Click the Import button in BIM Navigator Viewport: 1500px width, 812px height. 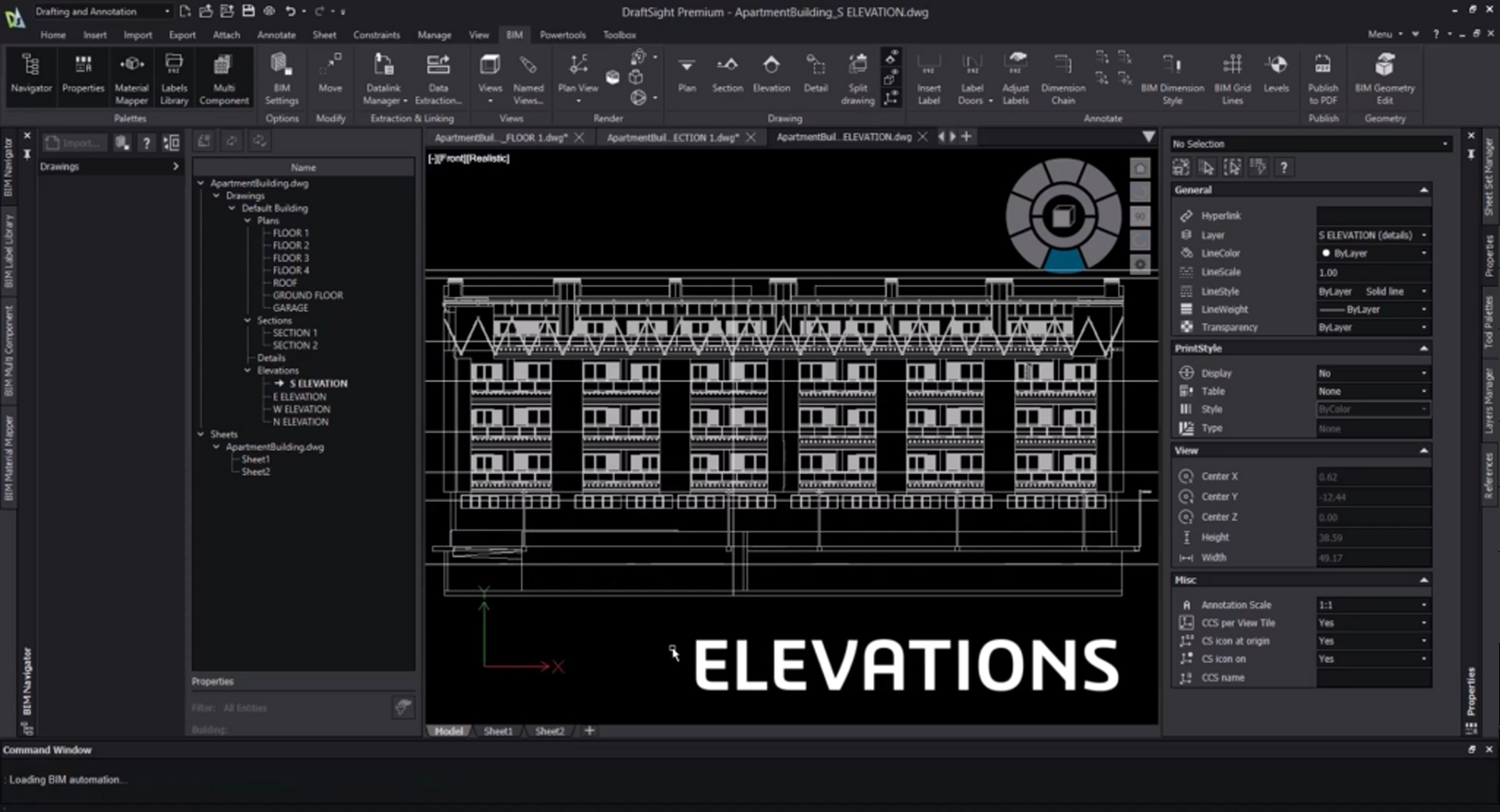[x=73, y=143]
